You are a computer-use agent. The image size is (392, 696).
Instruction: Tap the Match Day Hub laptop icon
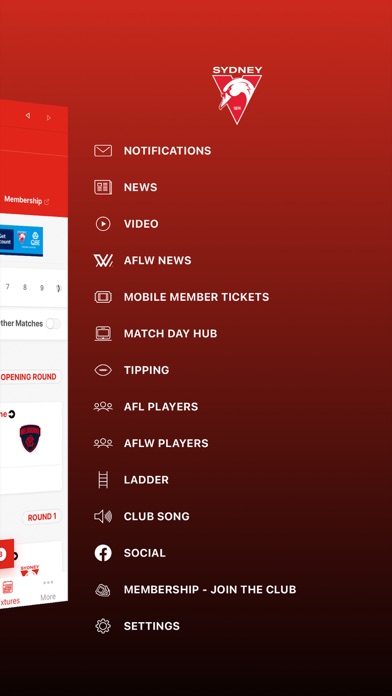coord(103,333)
